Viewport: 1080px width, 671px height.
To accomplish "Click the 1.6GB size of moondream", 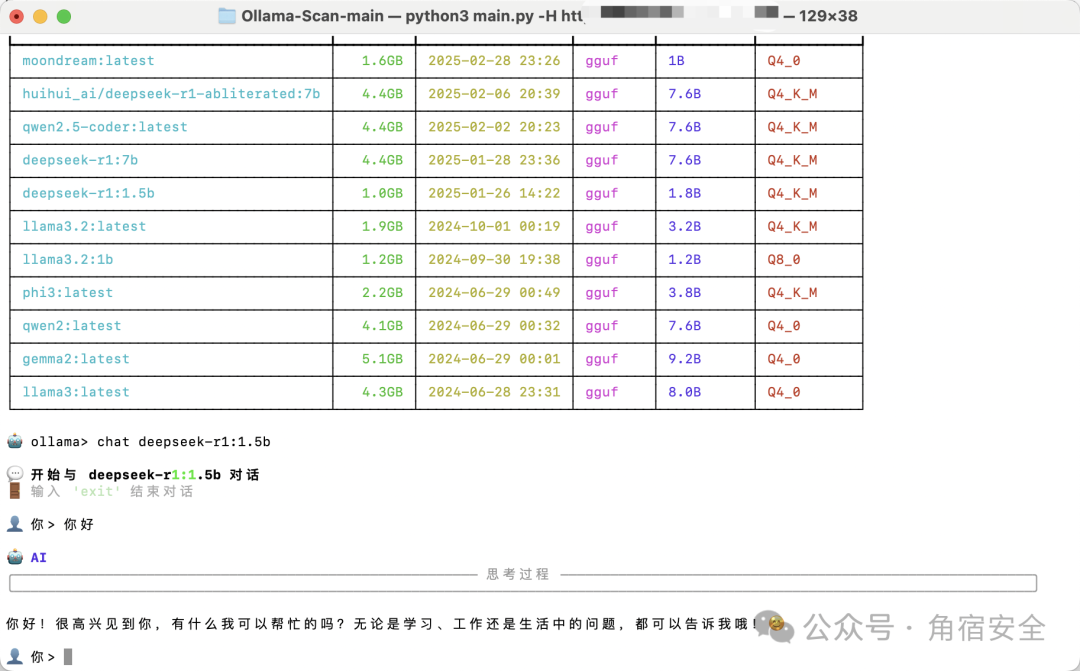I will [x=382, y=61].
